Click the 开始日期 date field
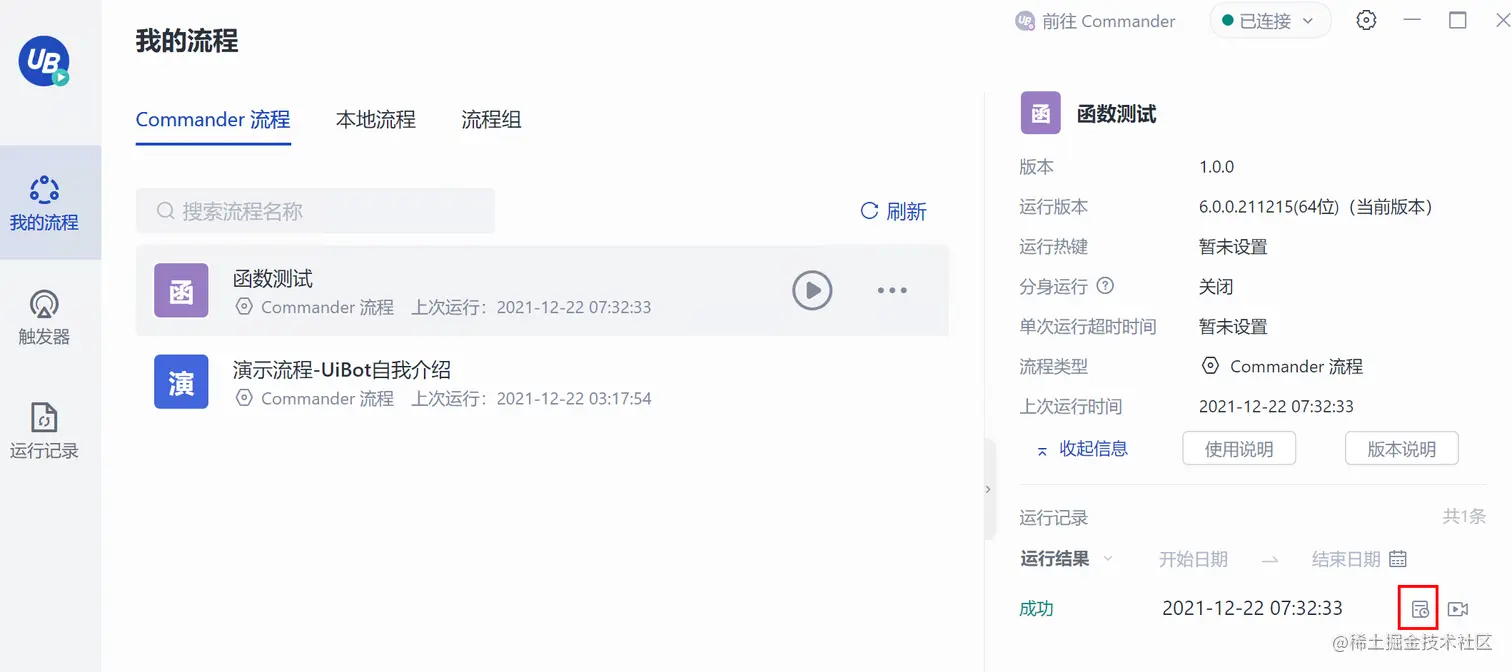 coord(1193,560)
